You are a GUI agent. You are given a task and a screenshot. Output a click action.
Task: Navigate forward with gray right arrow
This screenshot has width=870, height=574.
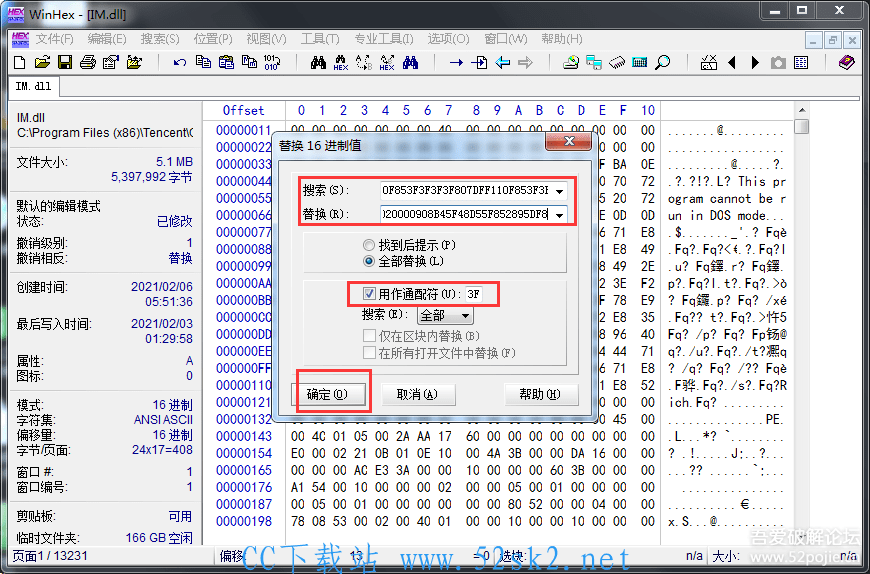(525, 62)
